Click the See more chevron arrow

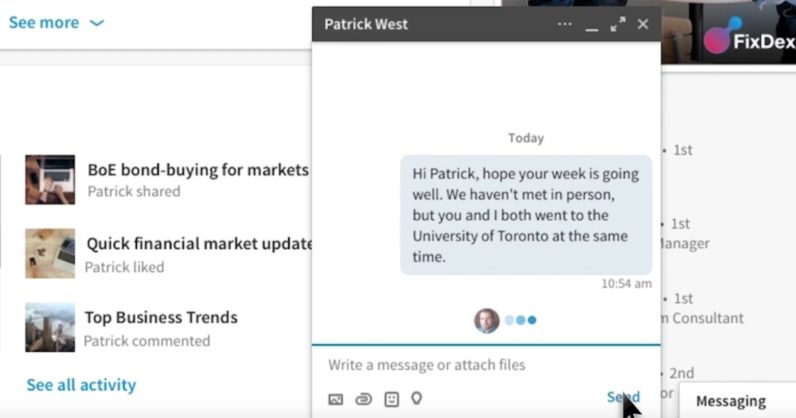[97, 23]
